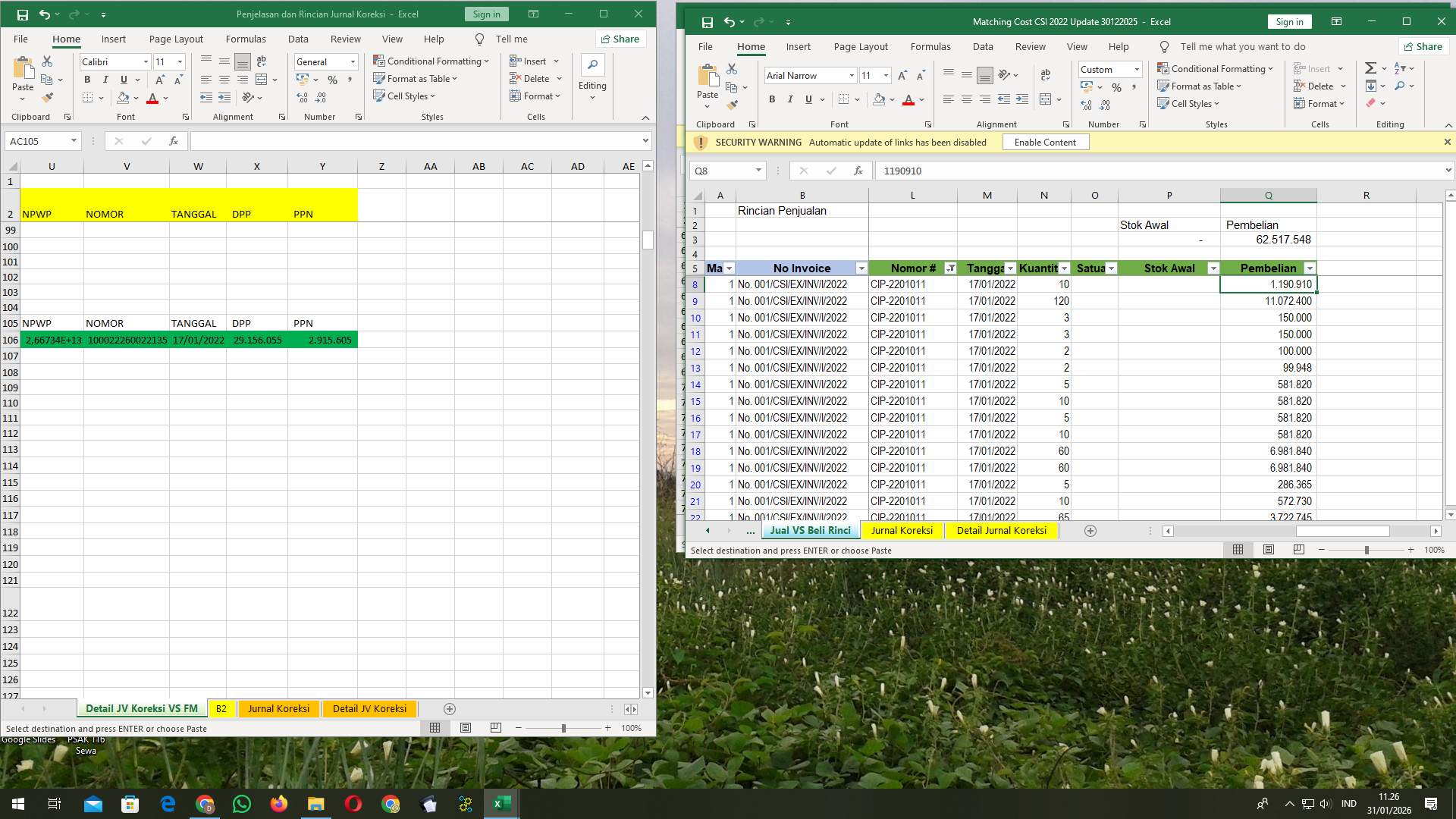This screenshot has width=1456, height=819.
Task: Open the filter dropdown on the Pembelian column
Action: pos(1310,268)
